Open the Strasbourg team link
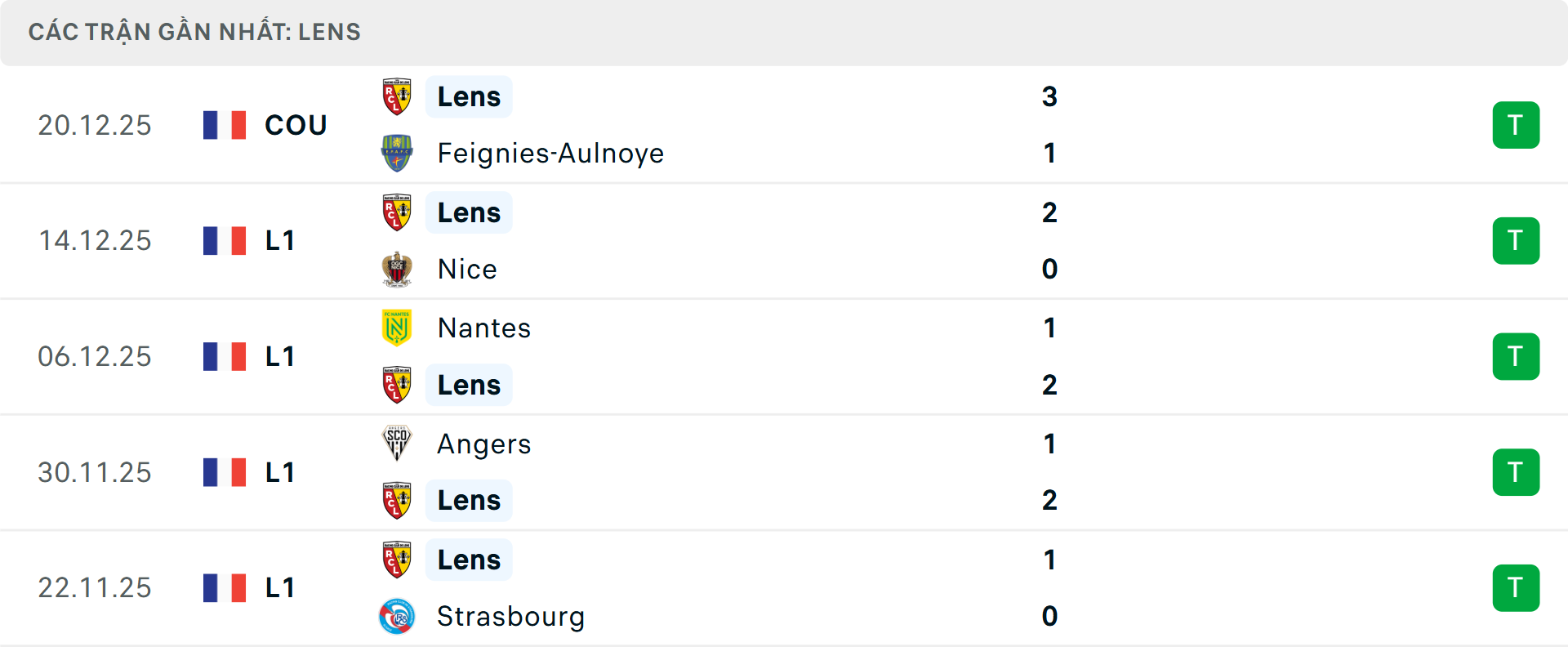The width and height of the screenshot is (1568, 647). (510, 617)
